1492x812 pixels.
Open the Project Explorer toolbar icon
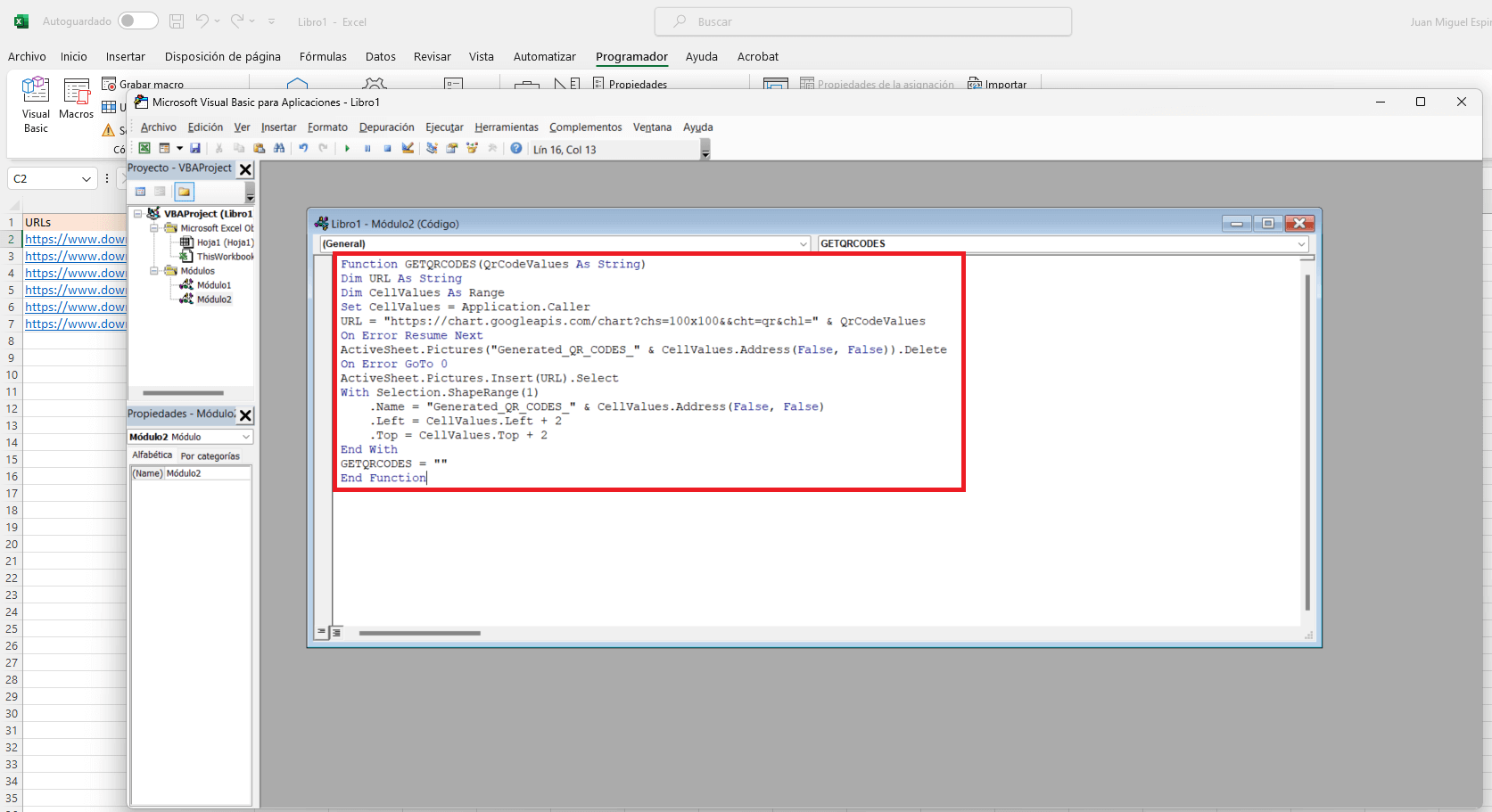(432, 149)
